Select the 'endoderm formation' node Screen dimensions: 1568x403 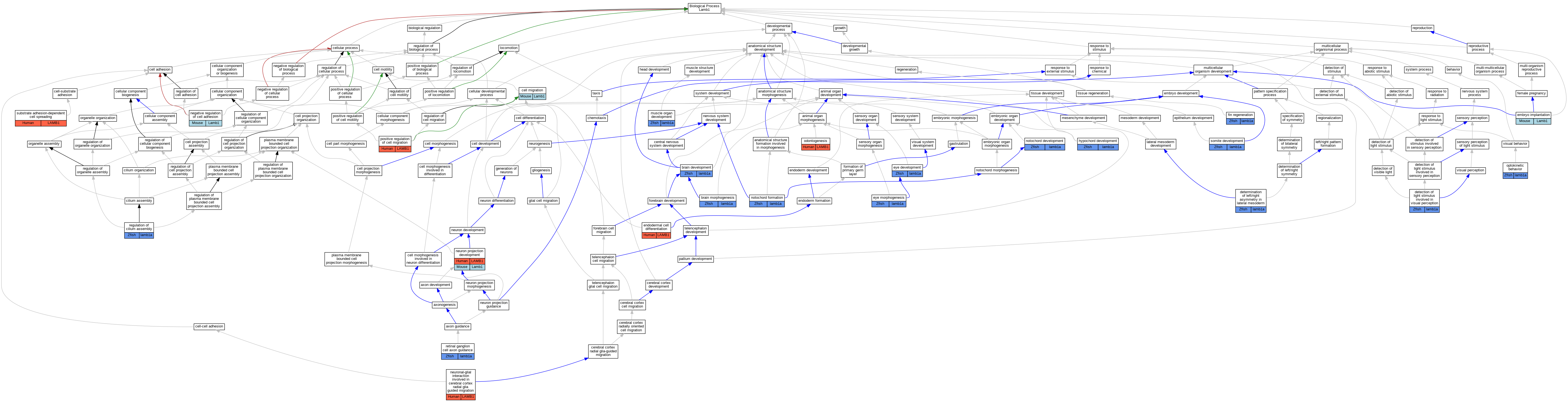coord(814,201)
